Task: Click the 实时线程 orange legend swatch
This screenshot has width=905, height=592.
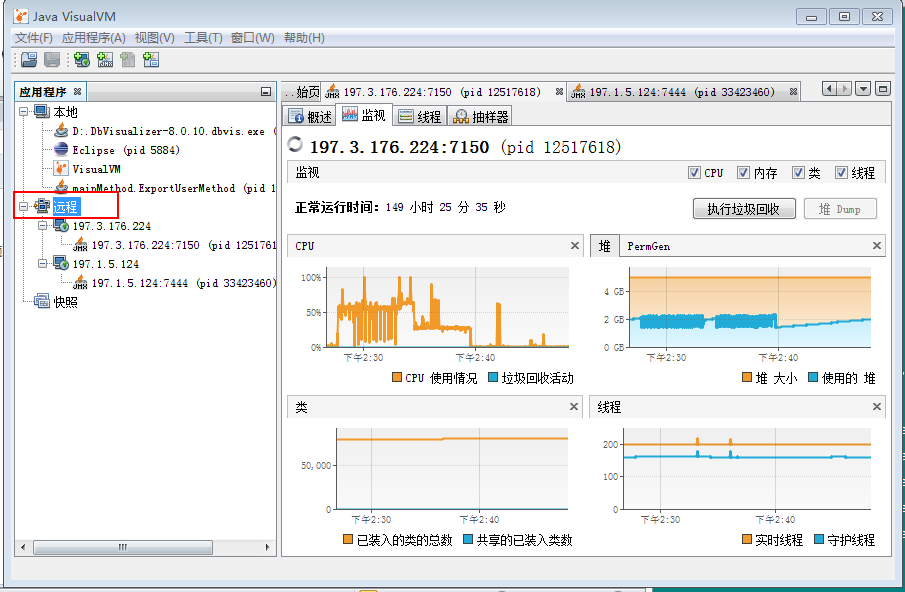Action: [747, 539]
